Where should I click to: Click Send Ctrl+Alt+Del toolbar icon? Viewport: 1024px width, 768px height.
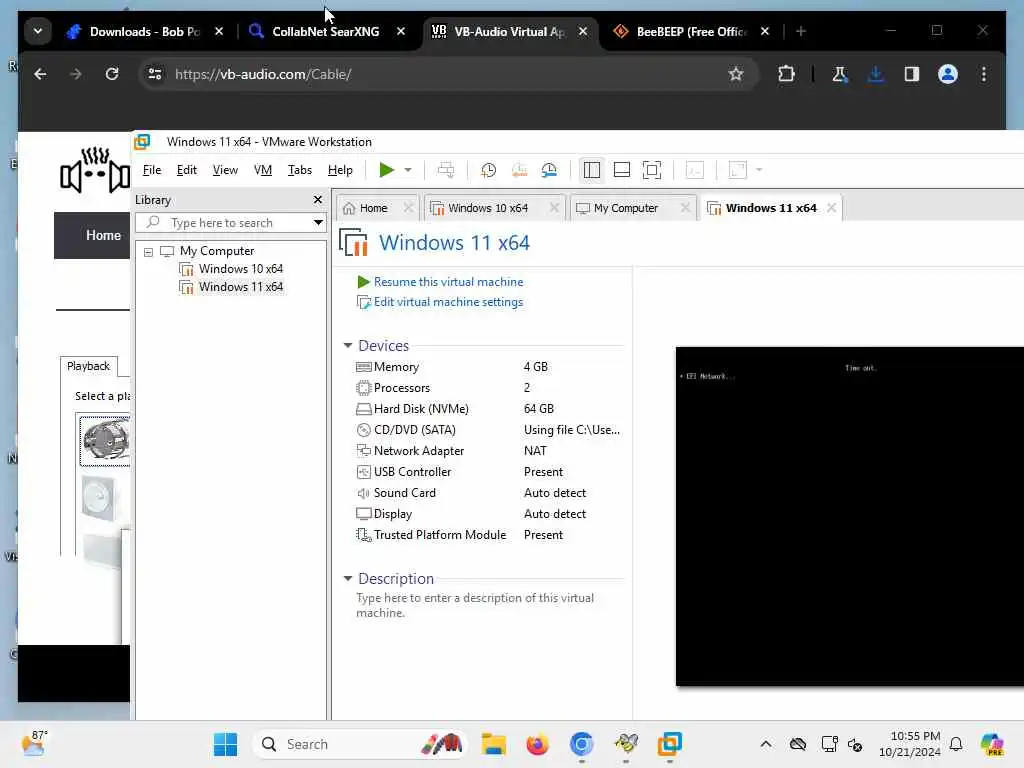(x=446, y=170)
